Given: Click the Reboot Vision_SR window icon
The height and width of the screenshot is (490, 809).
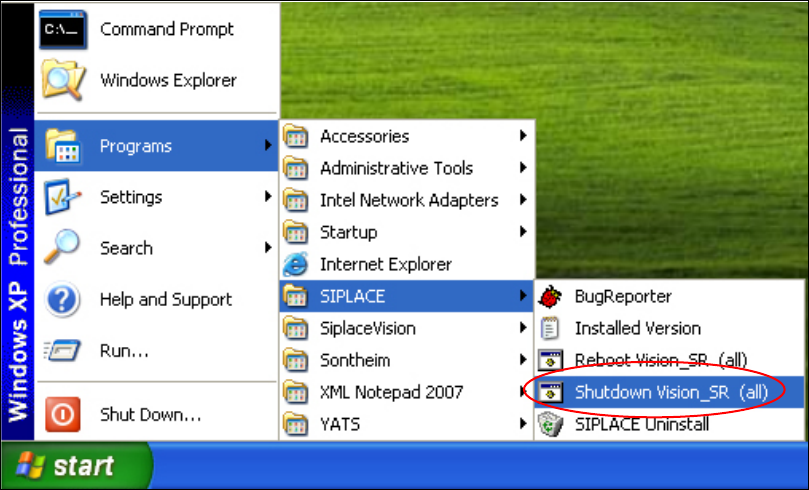Looking at the screenshot, I should pyautogui.click(x=550, y=360).
